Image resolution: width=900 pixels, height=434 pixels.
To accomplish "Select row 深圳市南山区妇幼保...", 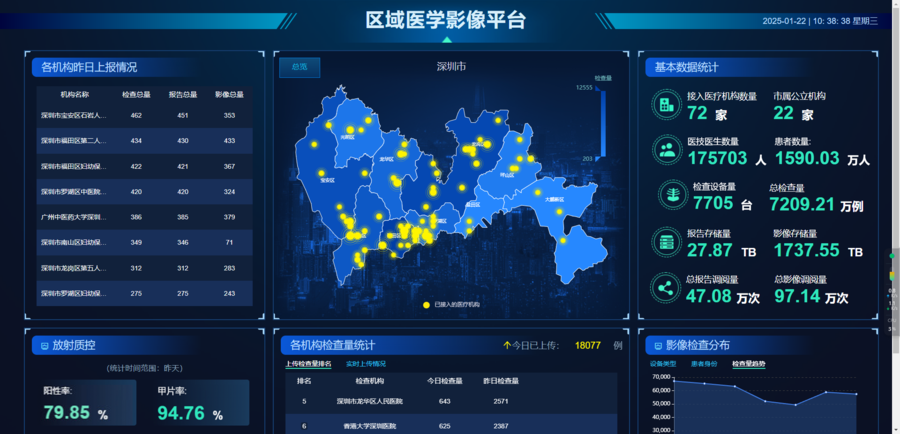I will point(145,242).
